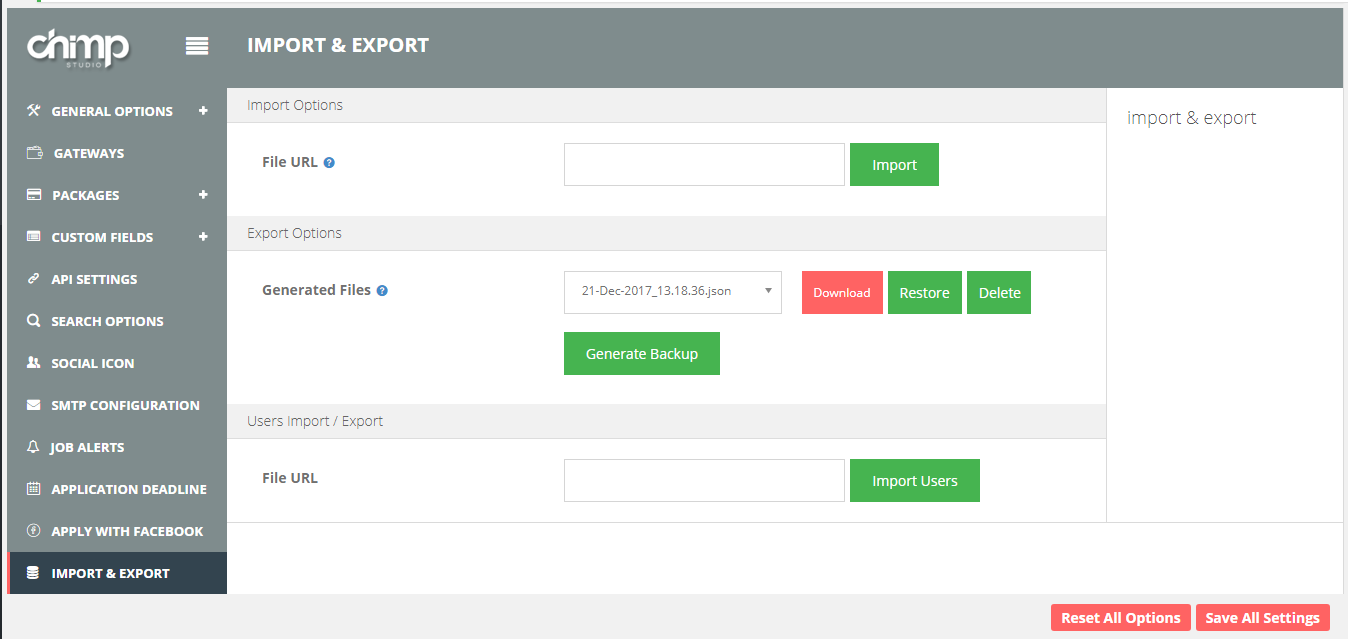This screenshot has width=1348, height=639.
Task: Click Save All Settings button
Action: (1262, 618)
